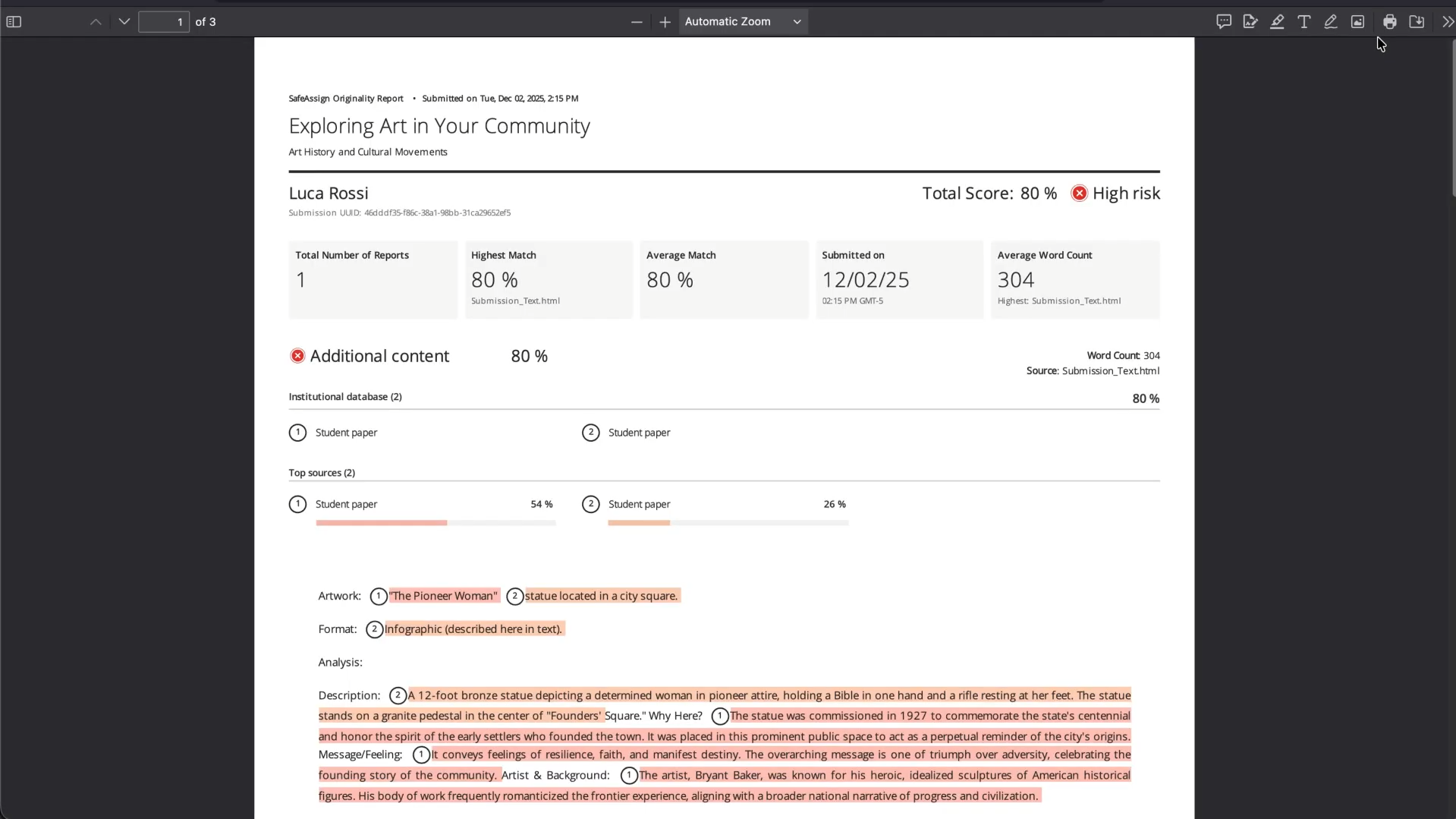Toggle the sidebar panel
The height and width of the screenshot is (819, 1456).
(x=14, y=22)
